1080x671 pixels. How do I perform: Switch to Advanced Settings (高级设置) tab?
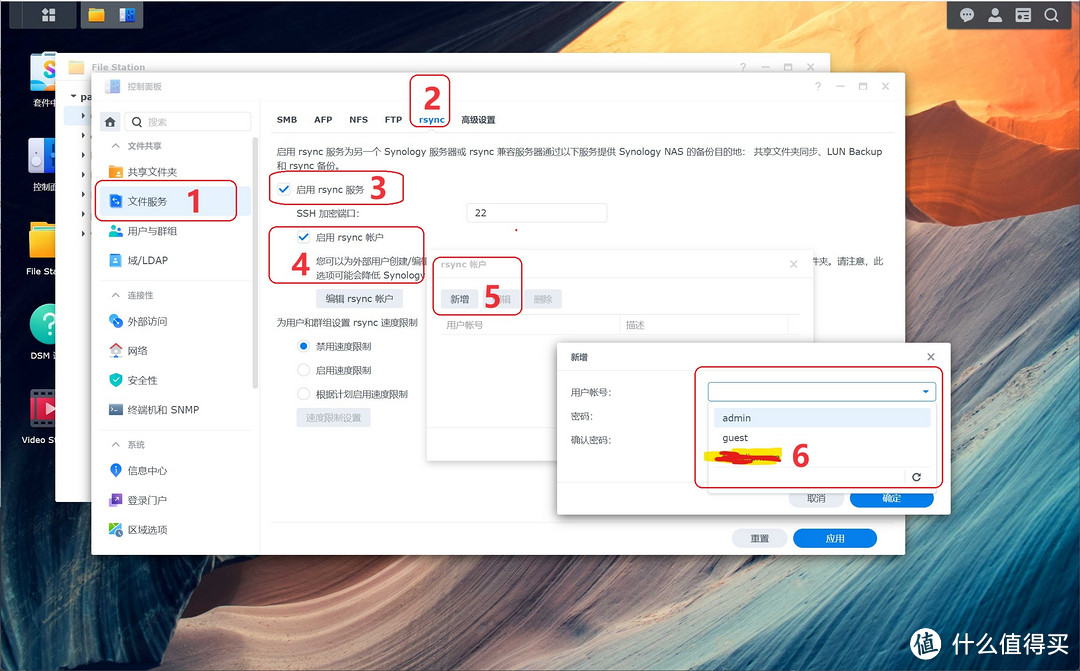478,120
